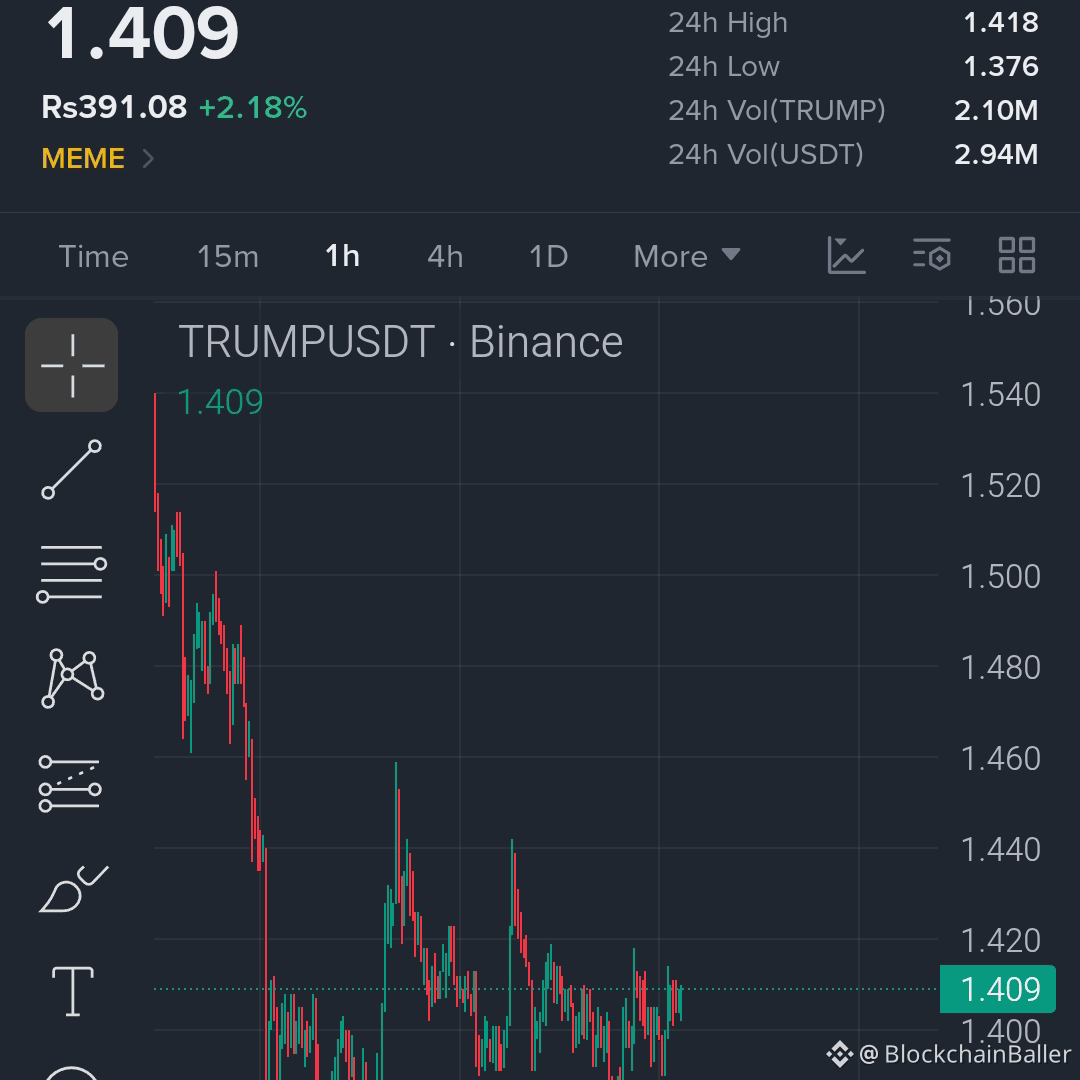This screenshot has width=1080, height=1080.
Task: Click the 1.440 price axis label
Action: coord(1000,849)
